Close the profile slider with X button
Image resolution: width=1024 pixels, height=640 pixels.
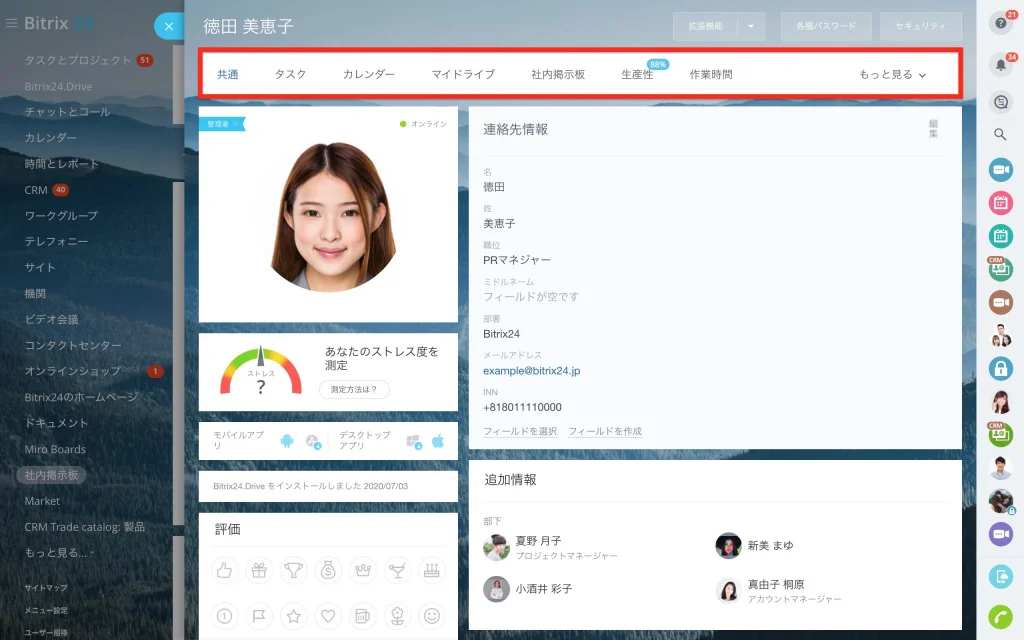coord(168,26)
